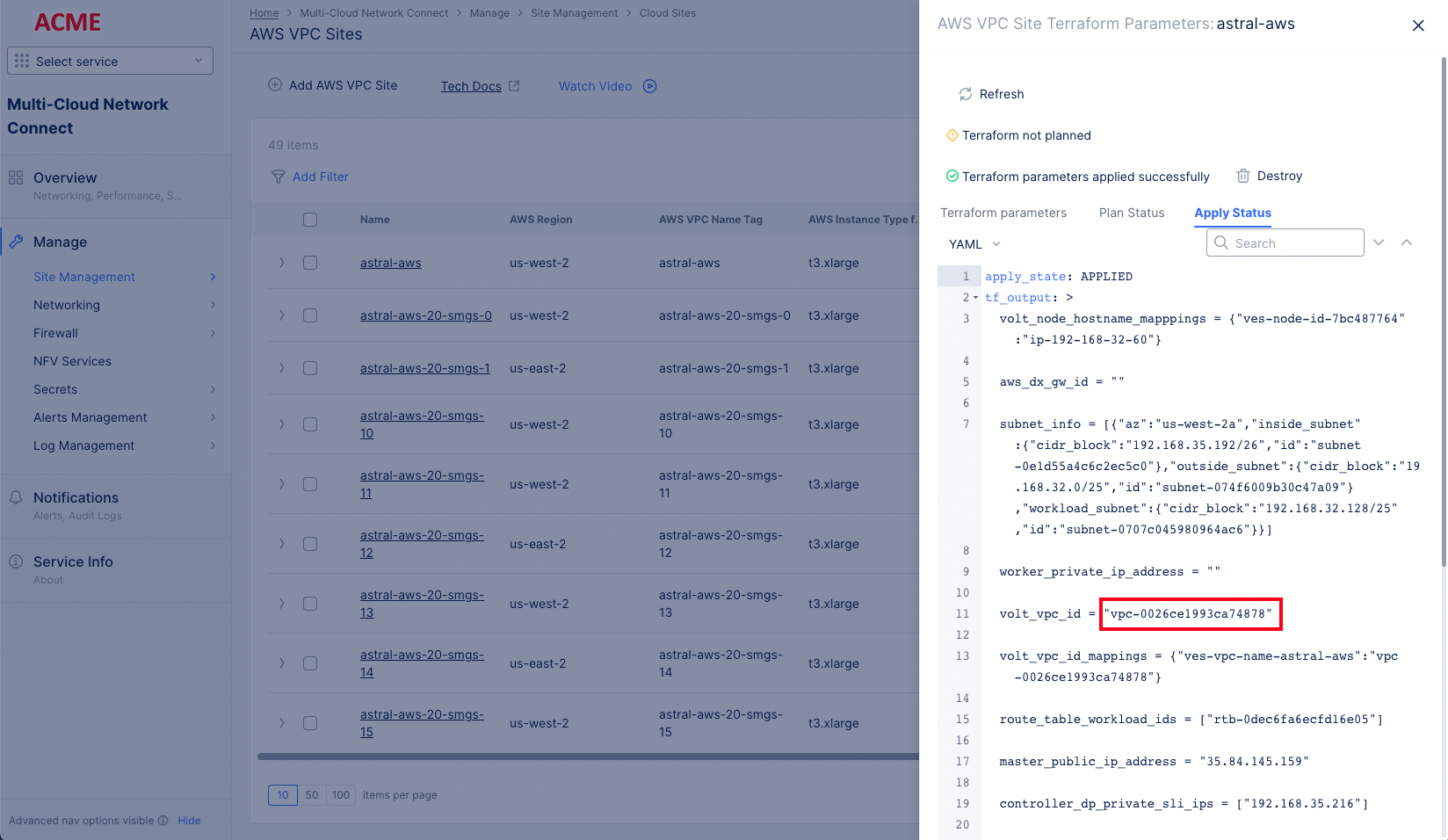This screenshot has height=840, width=1448.
Task: Expand the astral-aws row chevron
Action: tap(281, 263)
